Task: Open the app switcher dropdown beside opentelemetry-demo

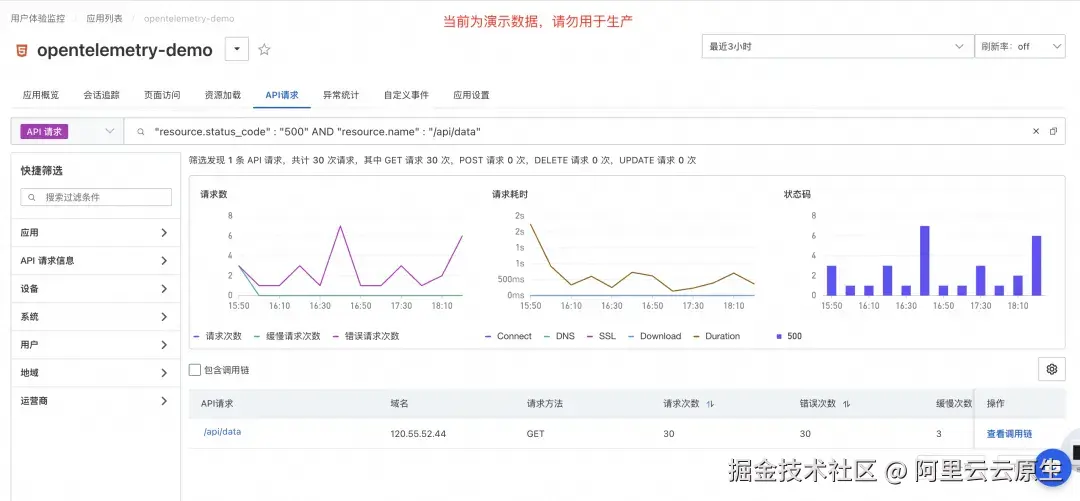Action: tap(237, 50)
